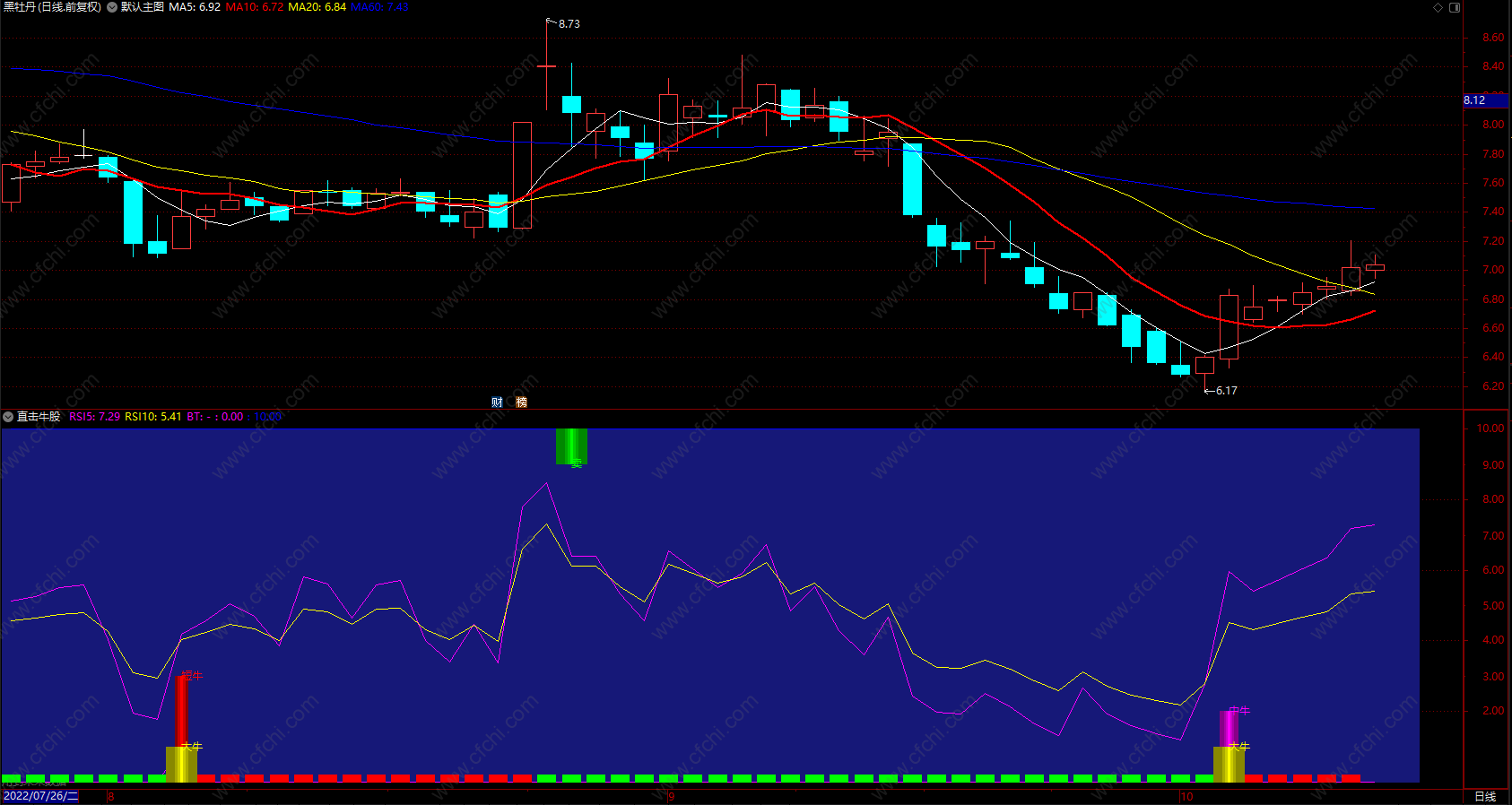This screenshot has width=1512, height=805.
Task: Click the RSI10: 5.41 label
Action: tap(152, 417)
